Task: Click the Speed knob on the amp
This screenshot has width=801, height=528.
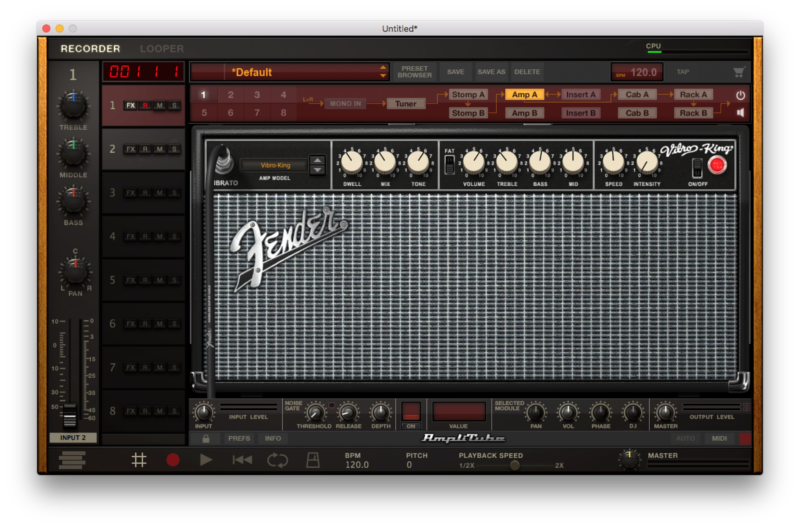Action: tap(613, 162)
